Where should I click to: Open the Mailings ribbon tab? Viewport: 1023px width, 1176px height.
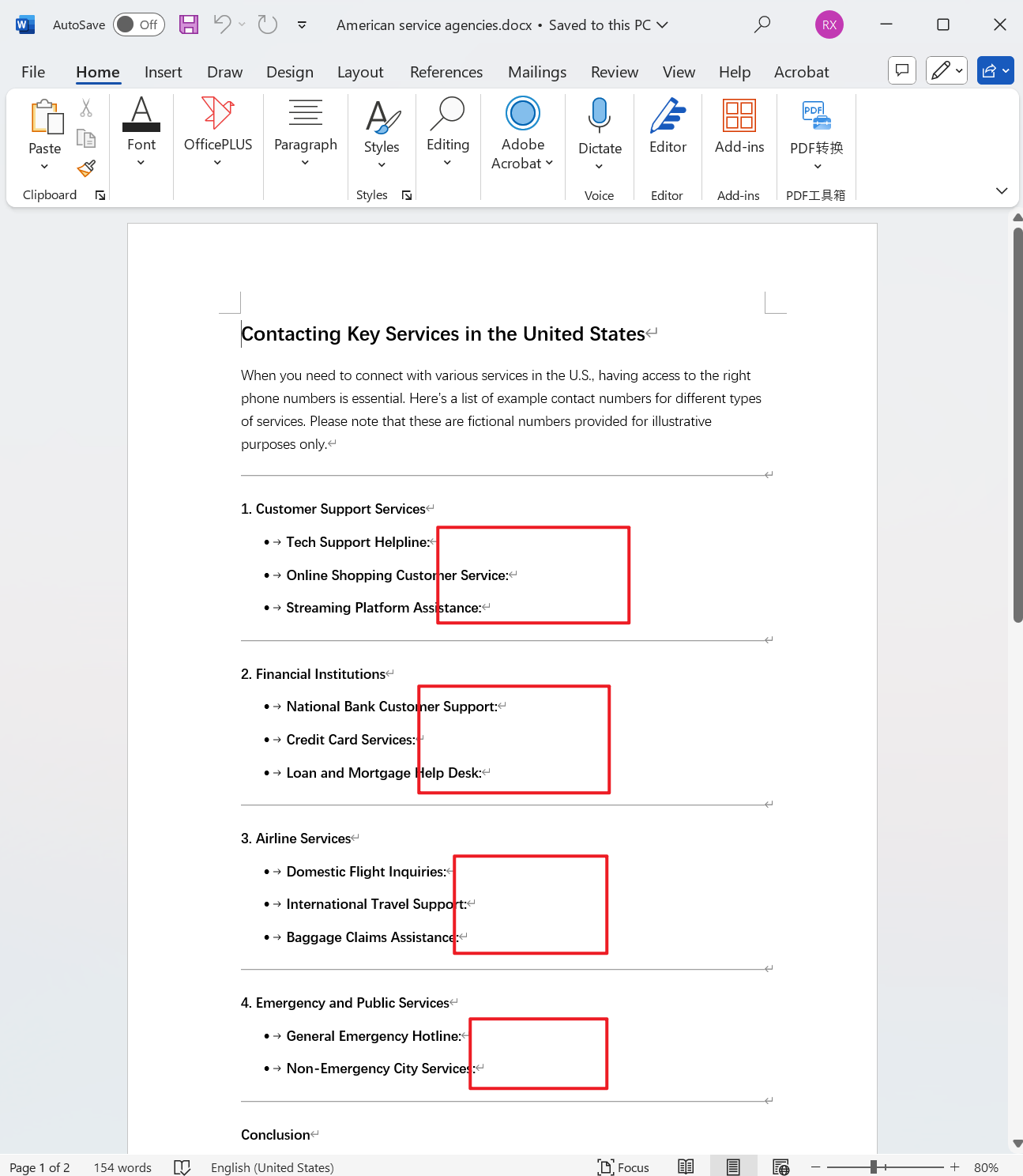click(536, 71)
